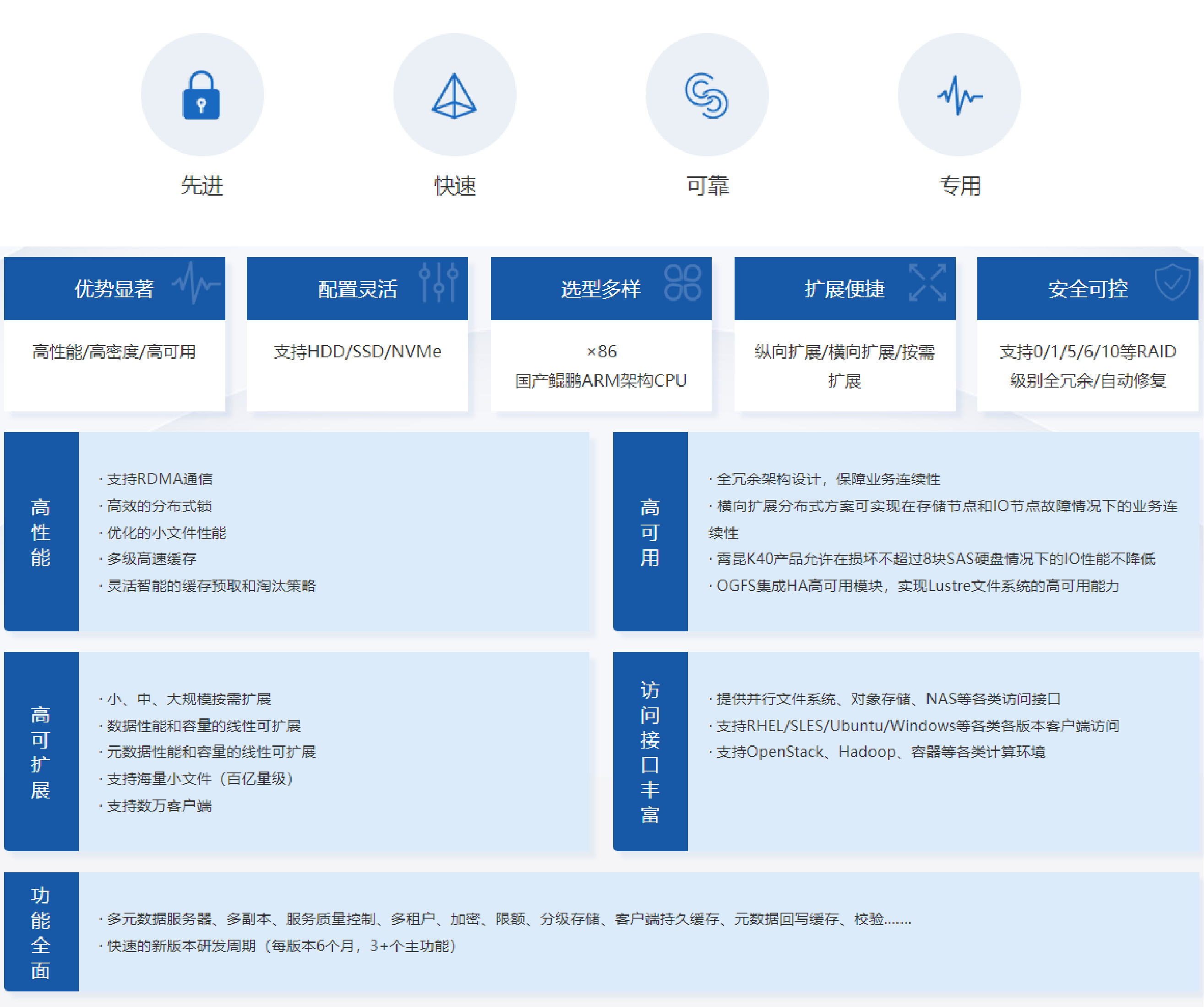The width and height of the screenshot is (1204, 1007).
Task: Click the pulse waveform icon above 专用
Action: tap(960, 96)
